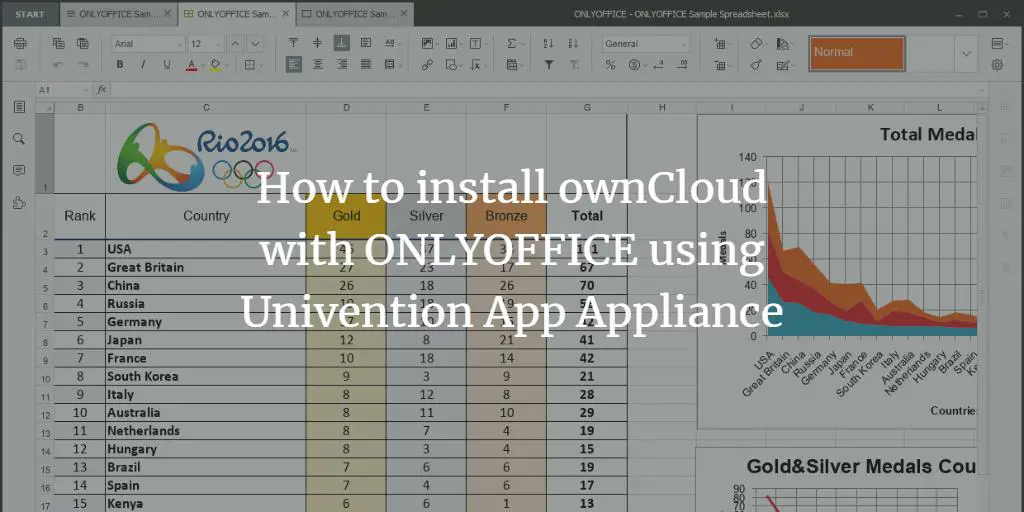The image size is (1024, 512).
Task: Open the Arial font name dropdown
Action: pyautogui.click(x=148, y=44)
